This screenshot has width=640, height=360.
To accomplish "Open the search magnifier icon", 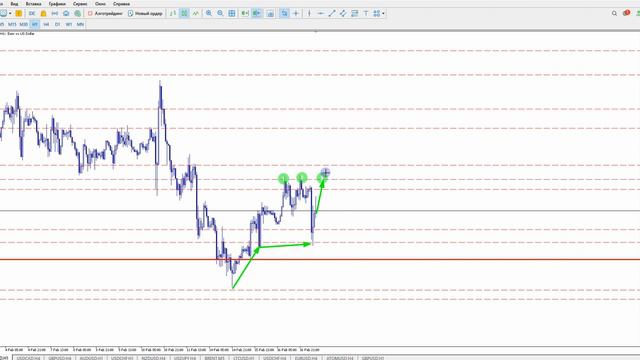I will coord(614,13).
